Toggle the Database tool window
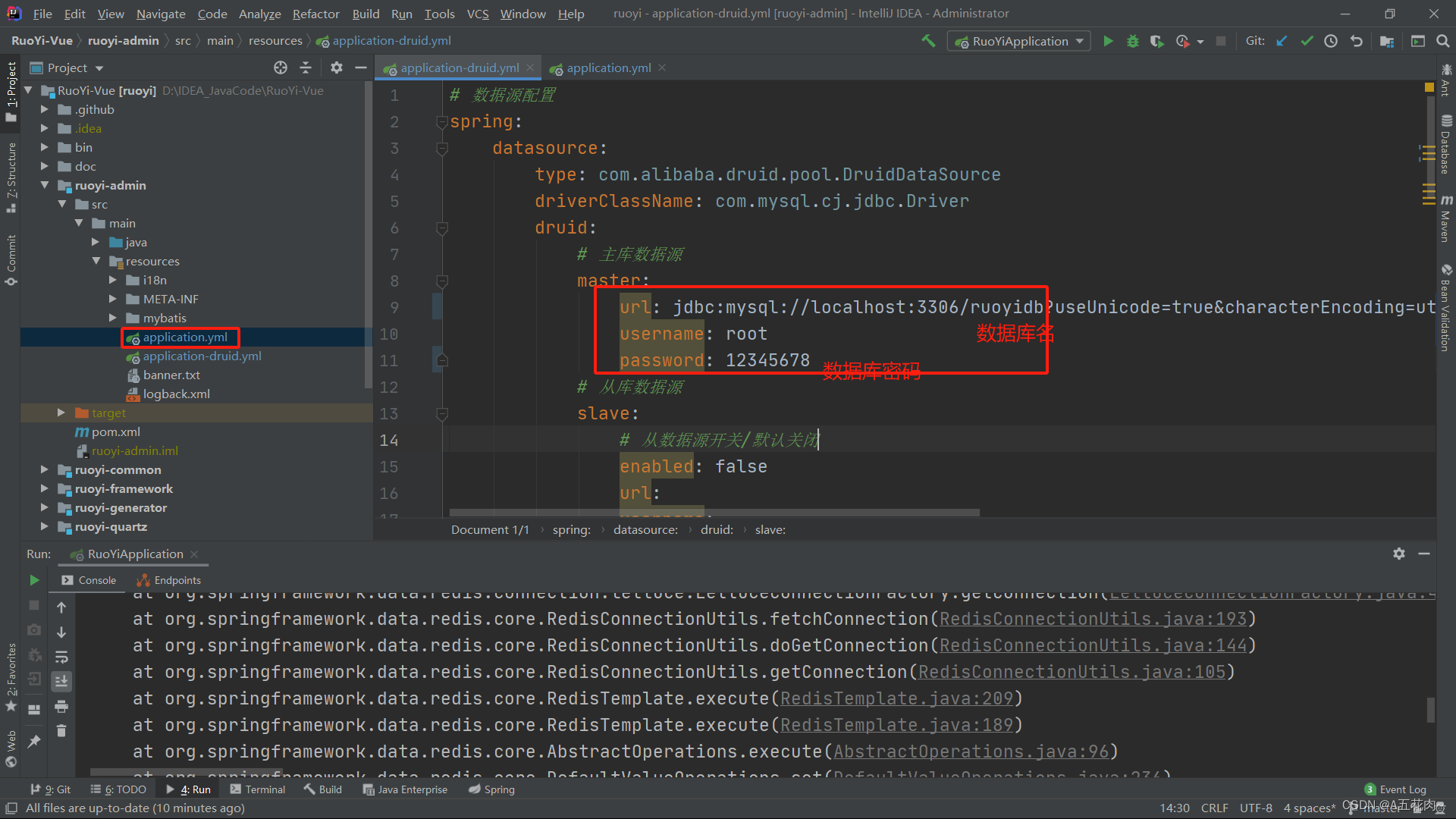This screenshot has height=819, width=1456. point(1446,144)
